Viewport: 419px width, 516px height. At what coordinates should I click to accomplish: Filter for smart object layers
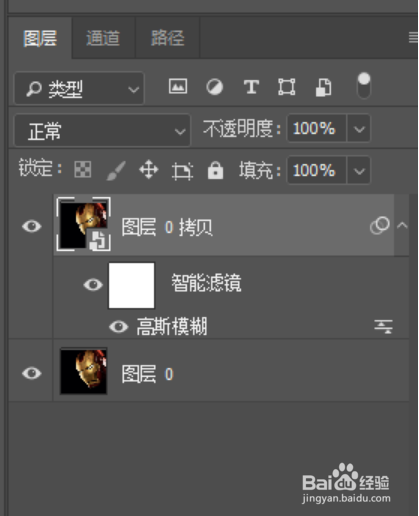pos(323,87)
